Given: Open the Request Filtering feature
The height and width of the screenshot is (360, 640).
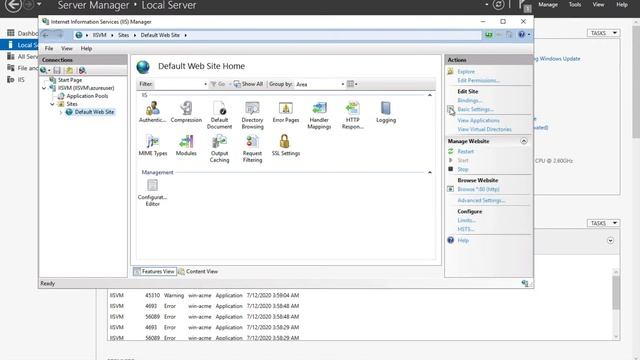Looking at the screenshot, I should coord(252,149).
